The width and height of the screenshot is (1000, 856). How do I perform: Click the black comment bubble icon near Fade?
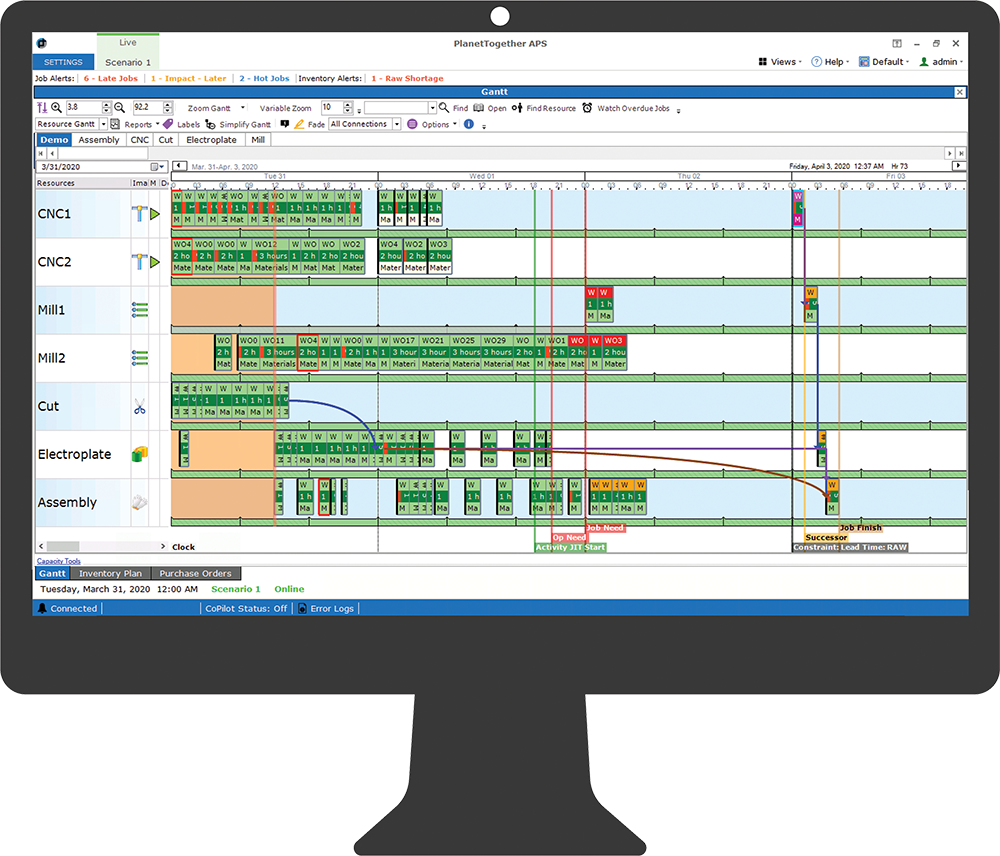pyautogui.click(x=285, y=124)
